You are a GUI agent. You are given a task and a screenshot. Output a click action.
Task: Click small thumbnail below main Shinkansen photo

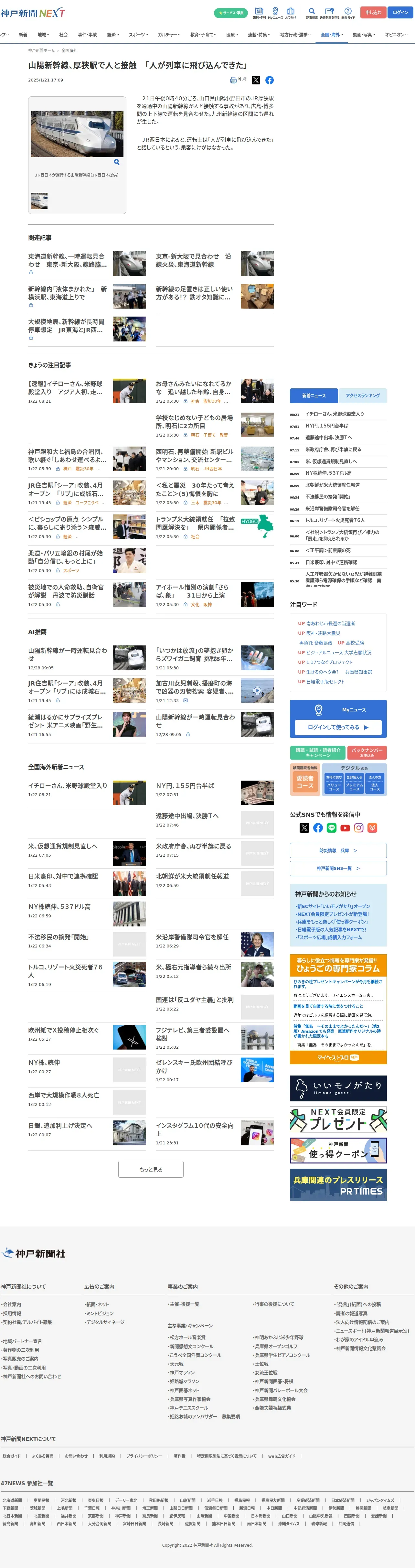pyautogui.click(x=39, y=200)
